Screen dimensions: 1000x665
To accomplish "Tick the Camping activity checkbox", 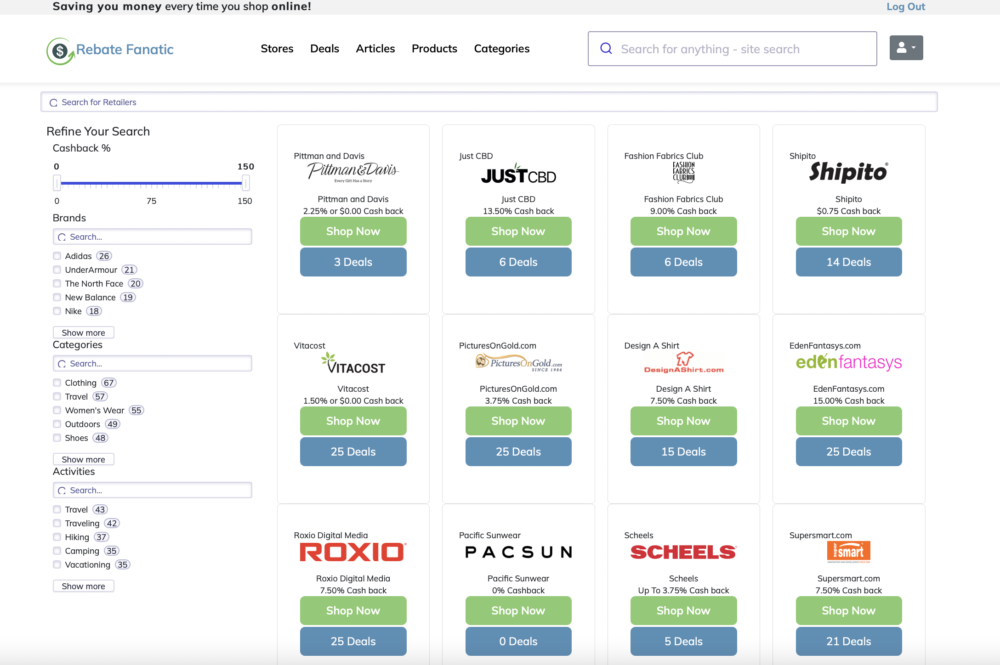I will click(57, 551).
